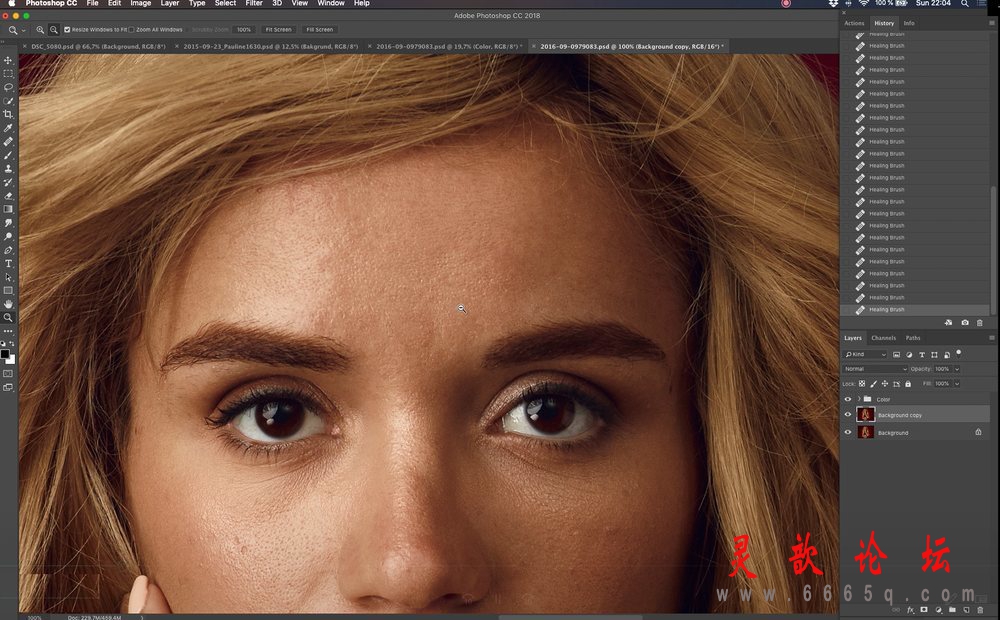Select the Healing Brush tool in the toolbar
This screenshot has width=1000, height=620.
(x=8, y=142)
